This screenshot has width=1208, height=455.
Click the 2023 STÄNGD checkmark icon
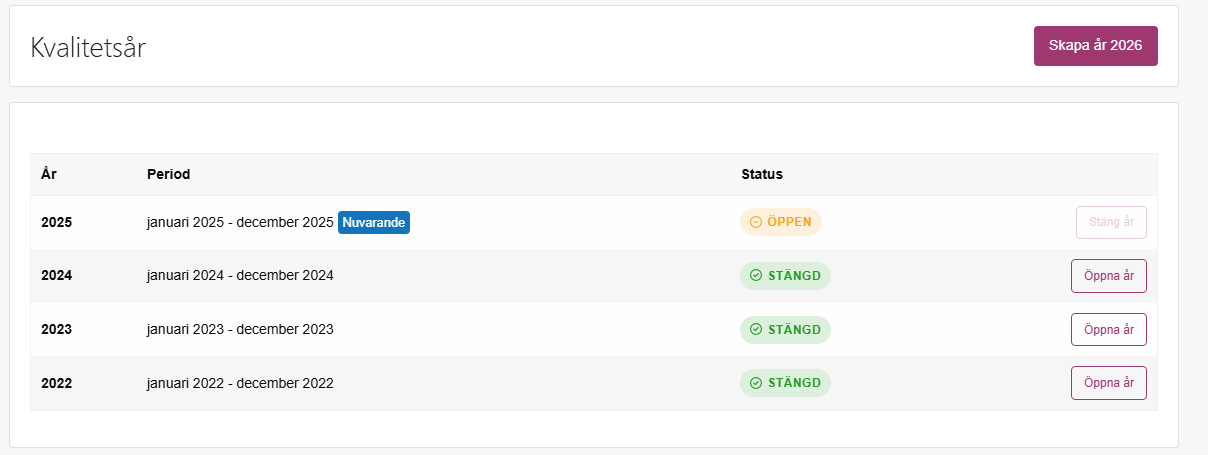tap(756, 330)
